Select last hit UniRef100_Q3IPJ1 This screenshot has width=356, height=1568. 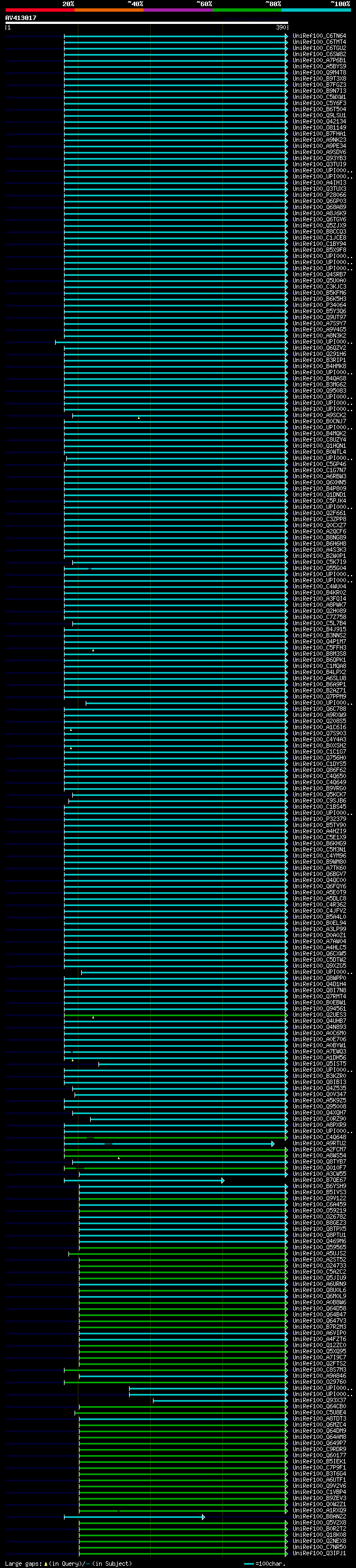[319, 1553]
